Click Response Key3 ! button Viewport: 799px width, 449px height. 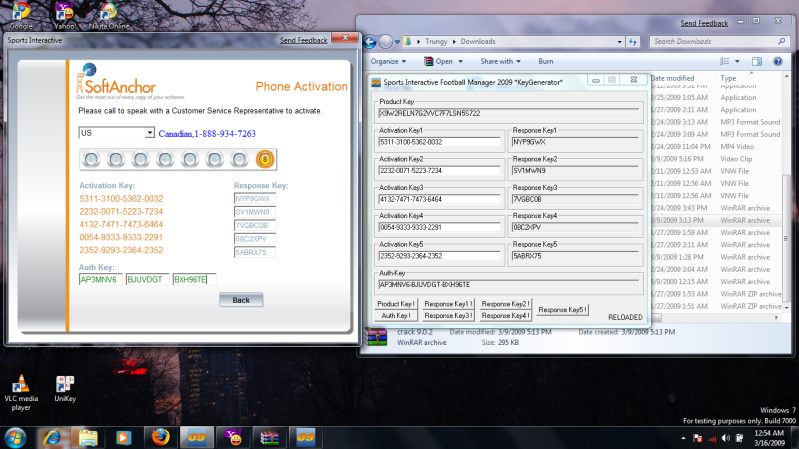point(448,315)
